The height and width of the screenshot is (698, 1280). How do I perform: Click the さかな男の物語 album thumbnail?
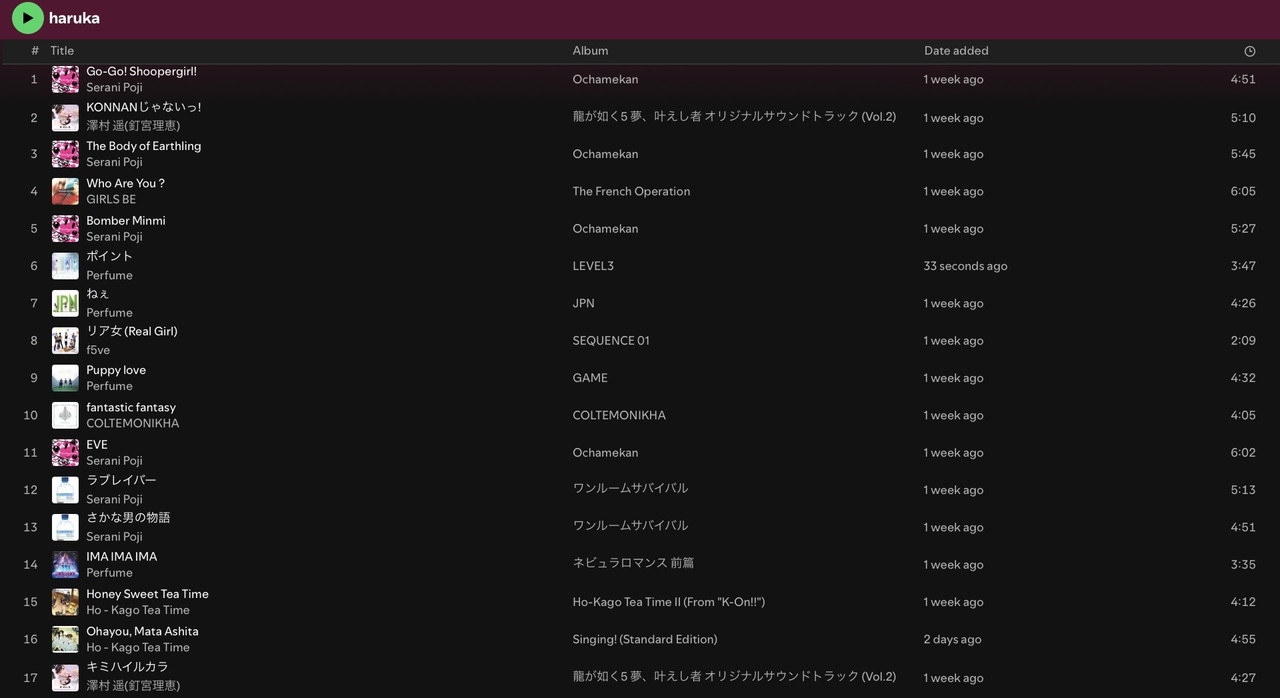65,527
